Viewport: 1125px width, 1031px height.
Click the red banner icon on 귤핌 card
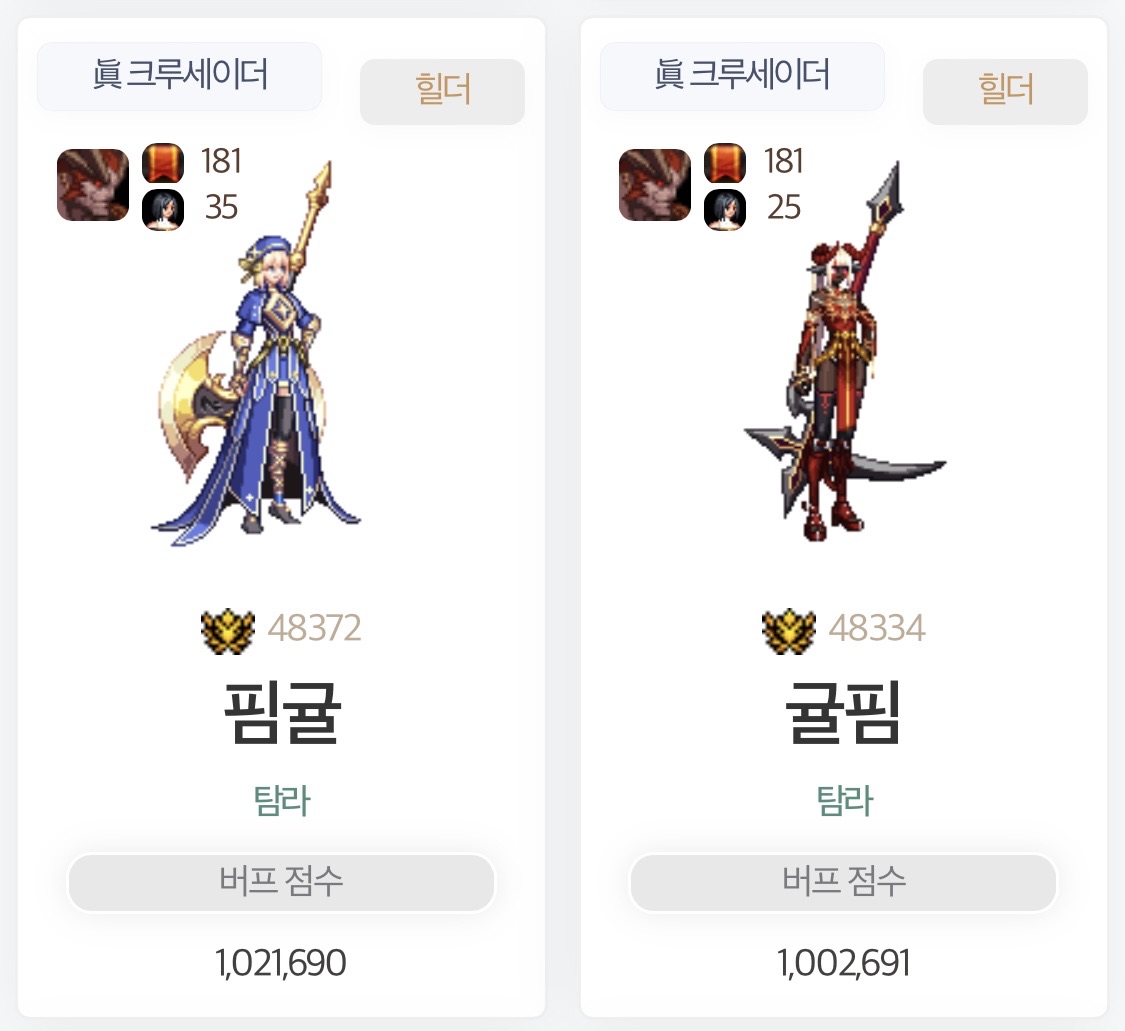click(x=725, y=163)
